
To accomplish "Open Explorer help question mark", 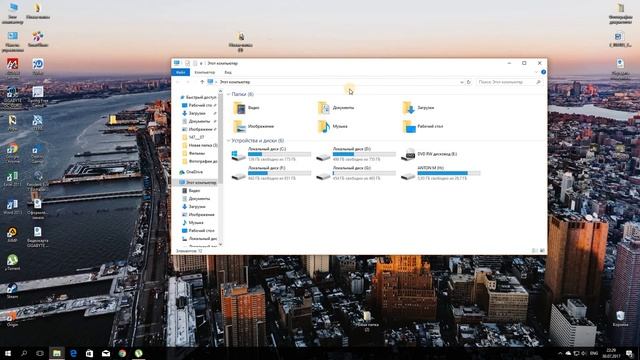I will click(543, 72).
